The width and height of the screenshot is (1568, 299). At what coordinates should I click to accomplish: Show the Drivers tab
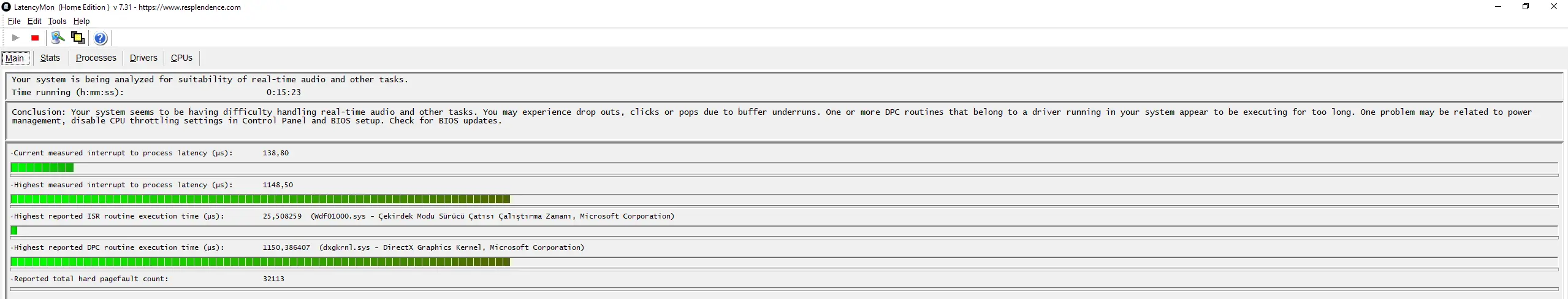[143, 58]
